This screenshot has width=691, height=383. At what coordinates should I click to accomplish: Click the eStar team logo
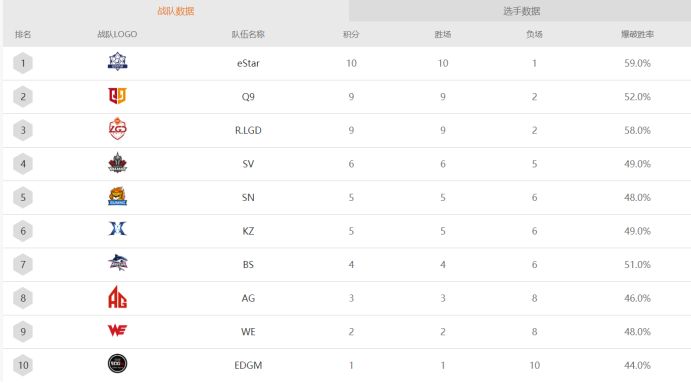pyautogui.click(x=118, y=62)
